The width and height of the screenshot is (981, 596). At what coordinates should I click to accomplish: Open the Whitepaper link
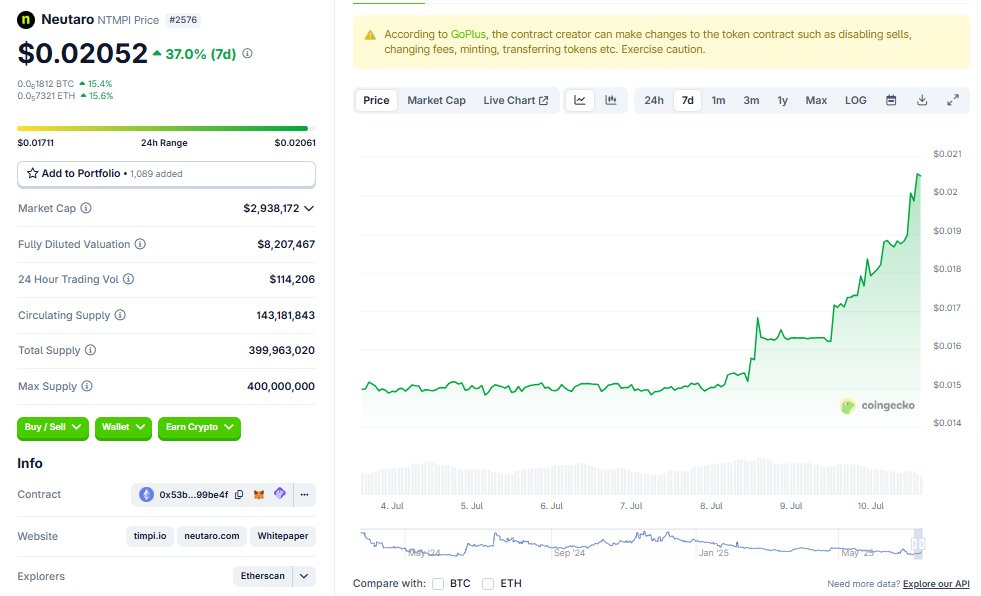283,536
